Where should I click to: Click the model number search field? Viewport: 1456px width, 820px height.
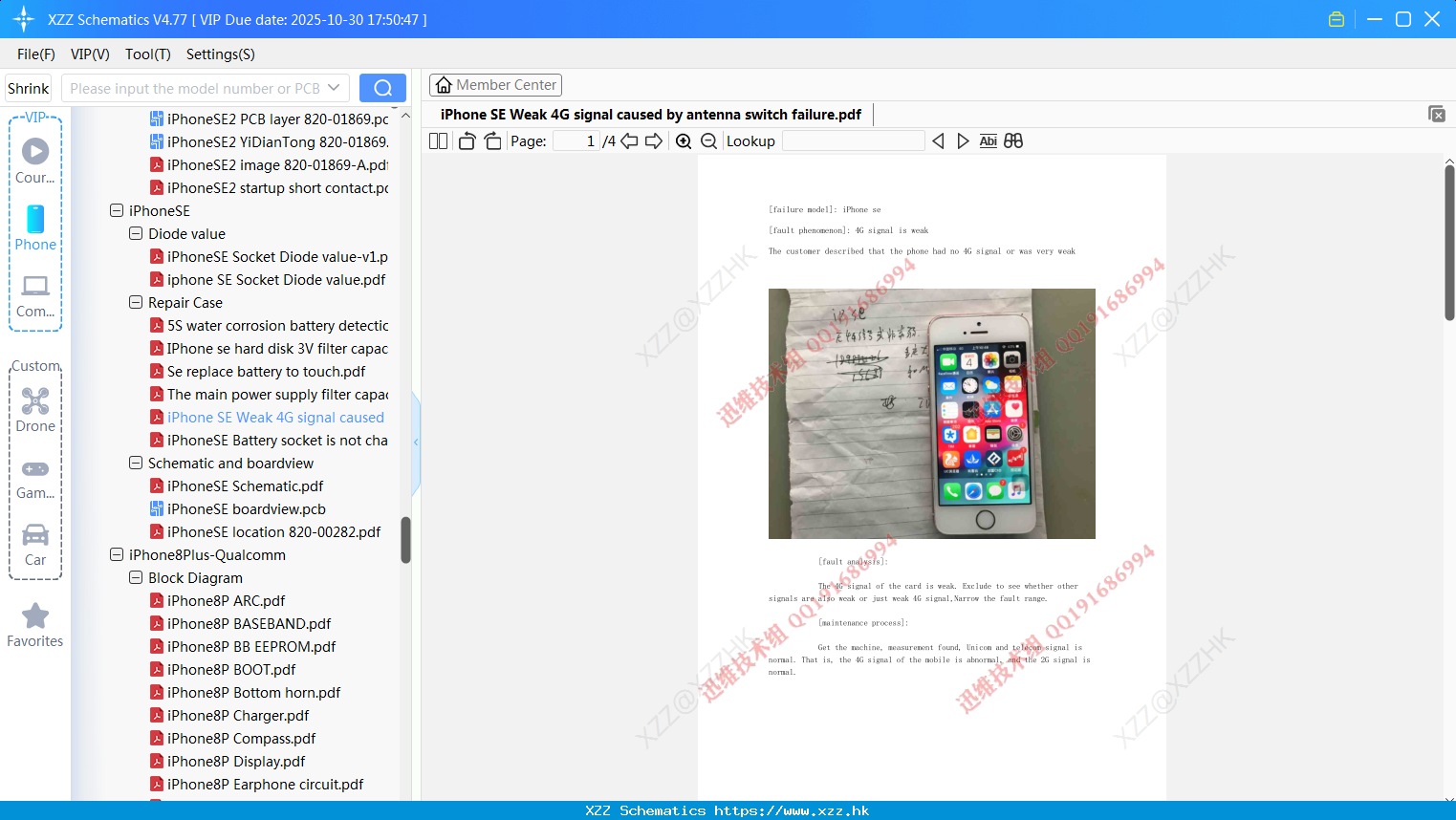[x=195, y=88]
